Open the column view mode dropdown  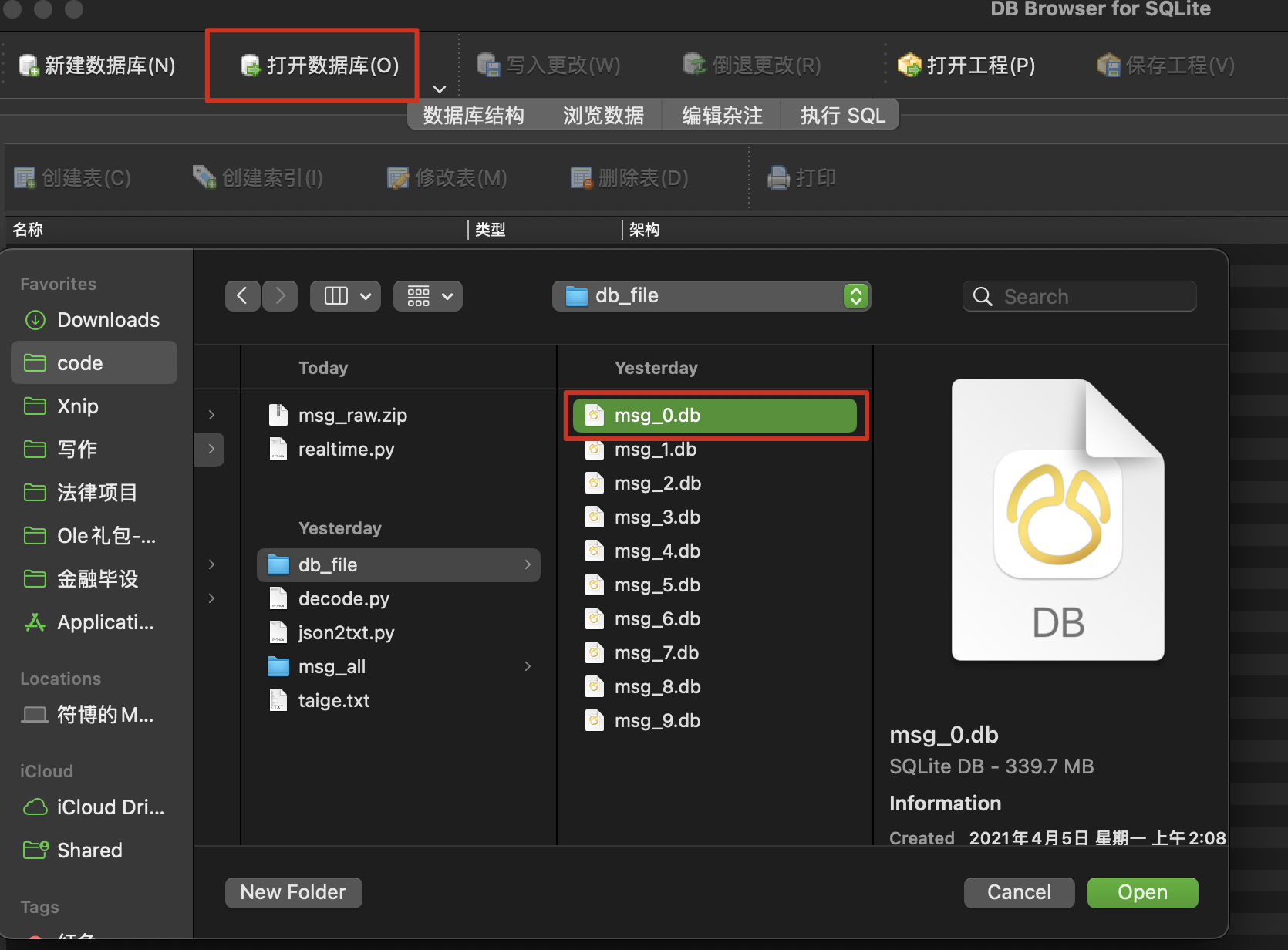point(346,296)
